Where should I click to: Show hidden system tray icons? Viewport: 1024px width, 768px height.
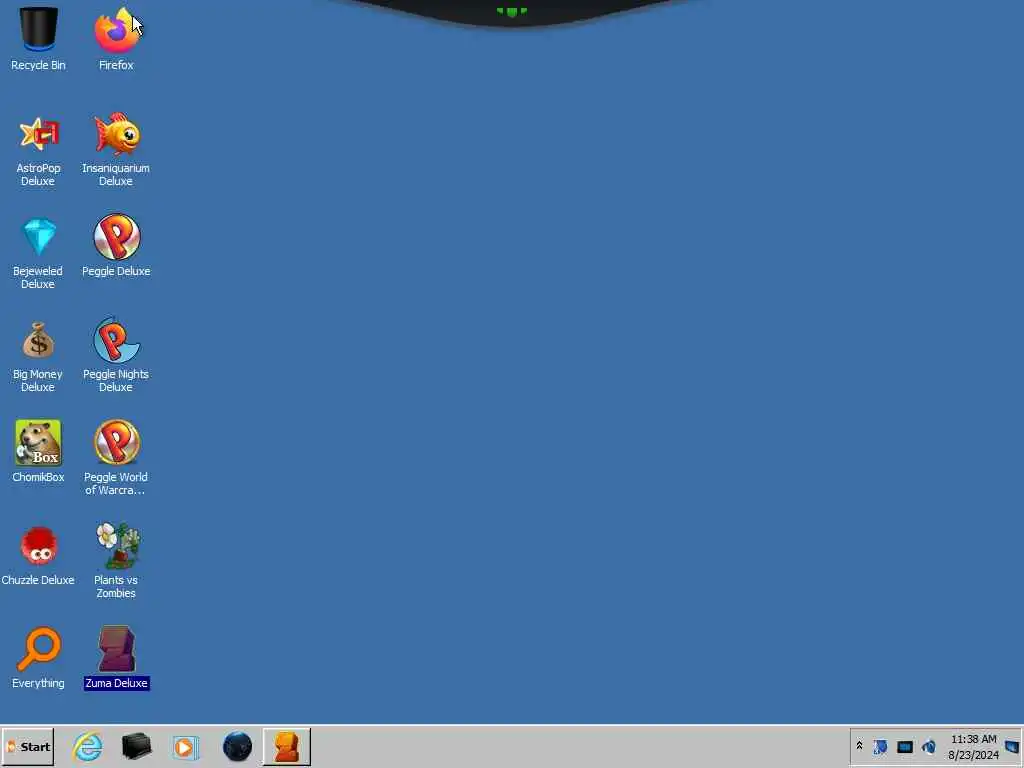tap(859, 746)
